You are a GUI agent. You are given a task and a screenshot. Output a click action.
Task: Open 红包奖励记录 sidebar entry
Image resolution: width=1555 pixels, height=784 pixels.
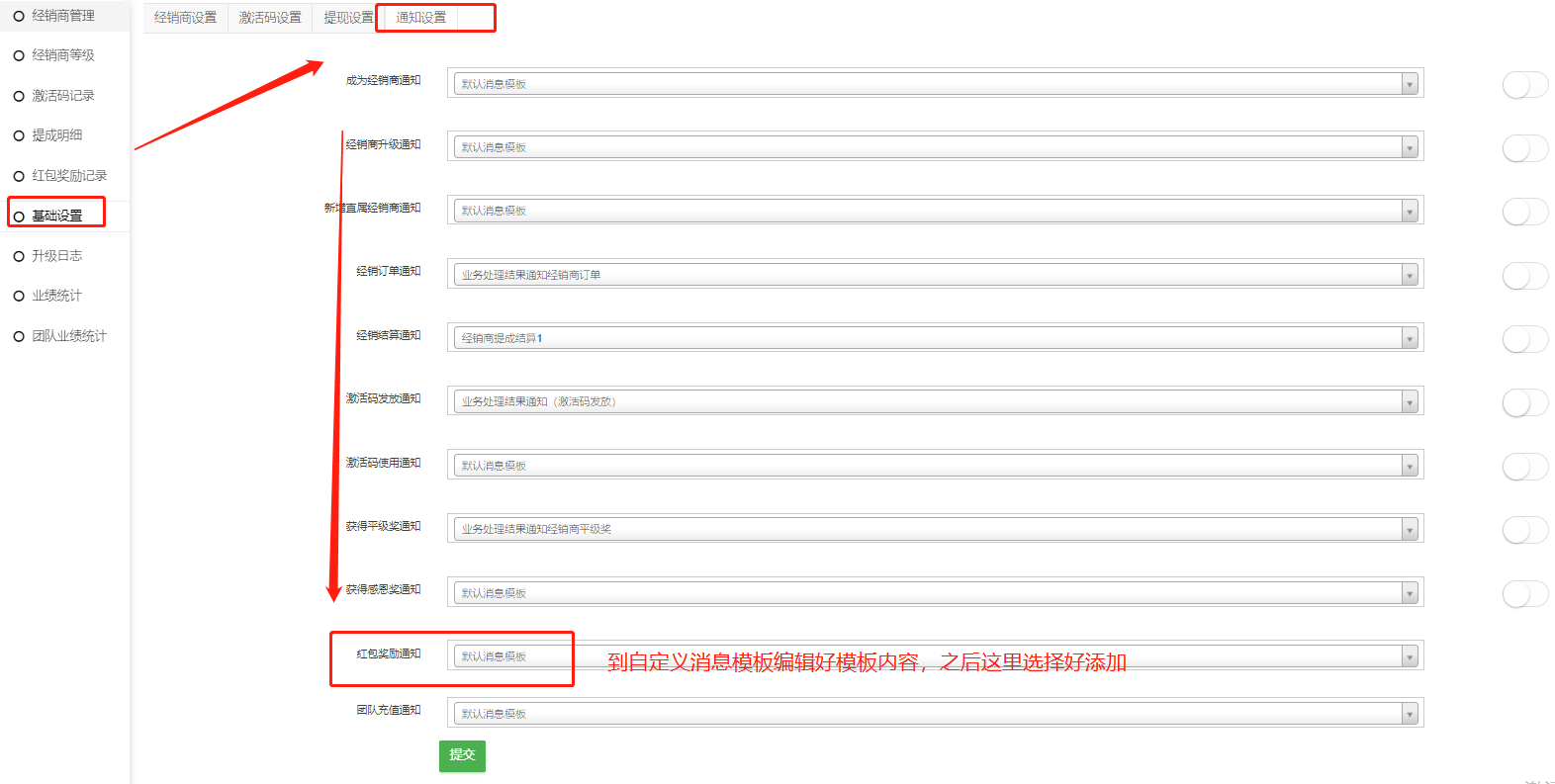[x=68, y=176]
